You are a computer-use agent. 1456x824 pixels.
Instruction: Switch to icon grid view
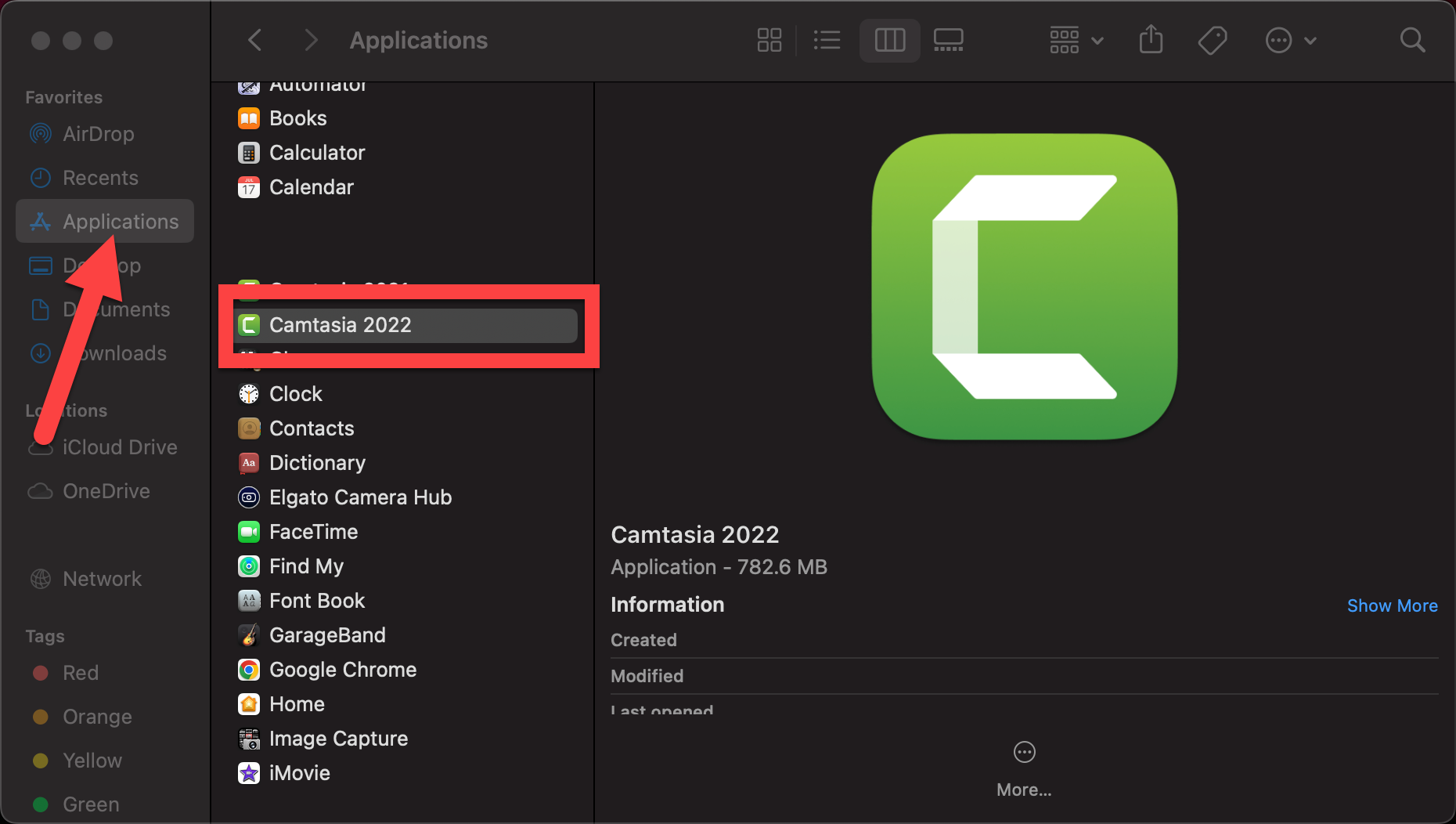pyautogui.click(x=769, y=40)
